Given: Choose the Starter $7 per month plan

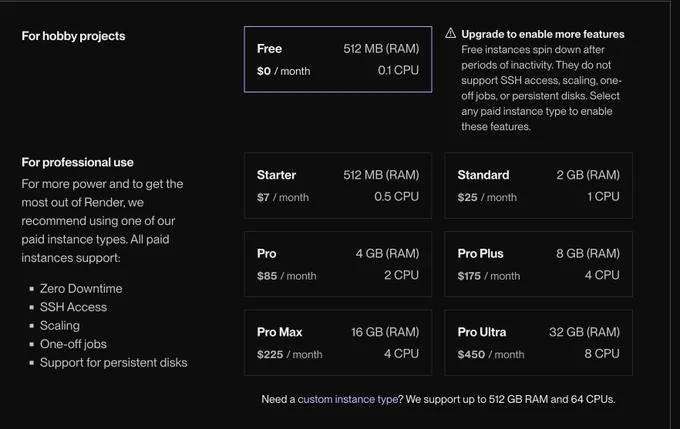Looking at the screenshot, I should pyautogui.click(x=338, y=186).
